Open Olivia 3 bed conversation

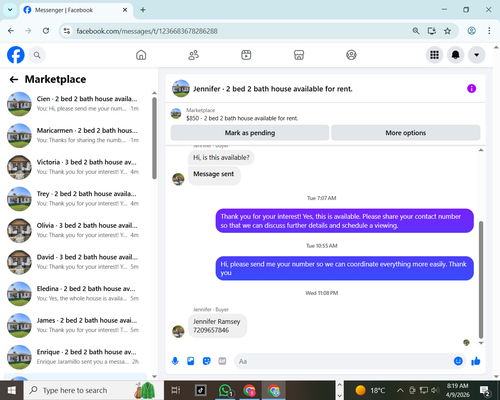point(77,230)
